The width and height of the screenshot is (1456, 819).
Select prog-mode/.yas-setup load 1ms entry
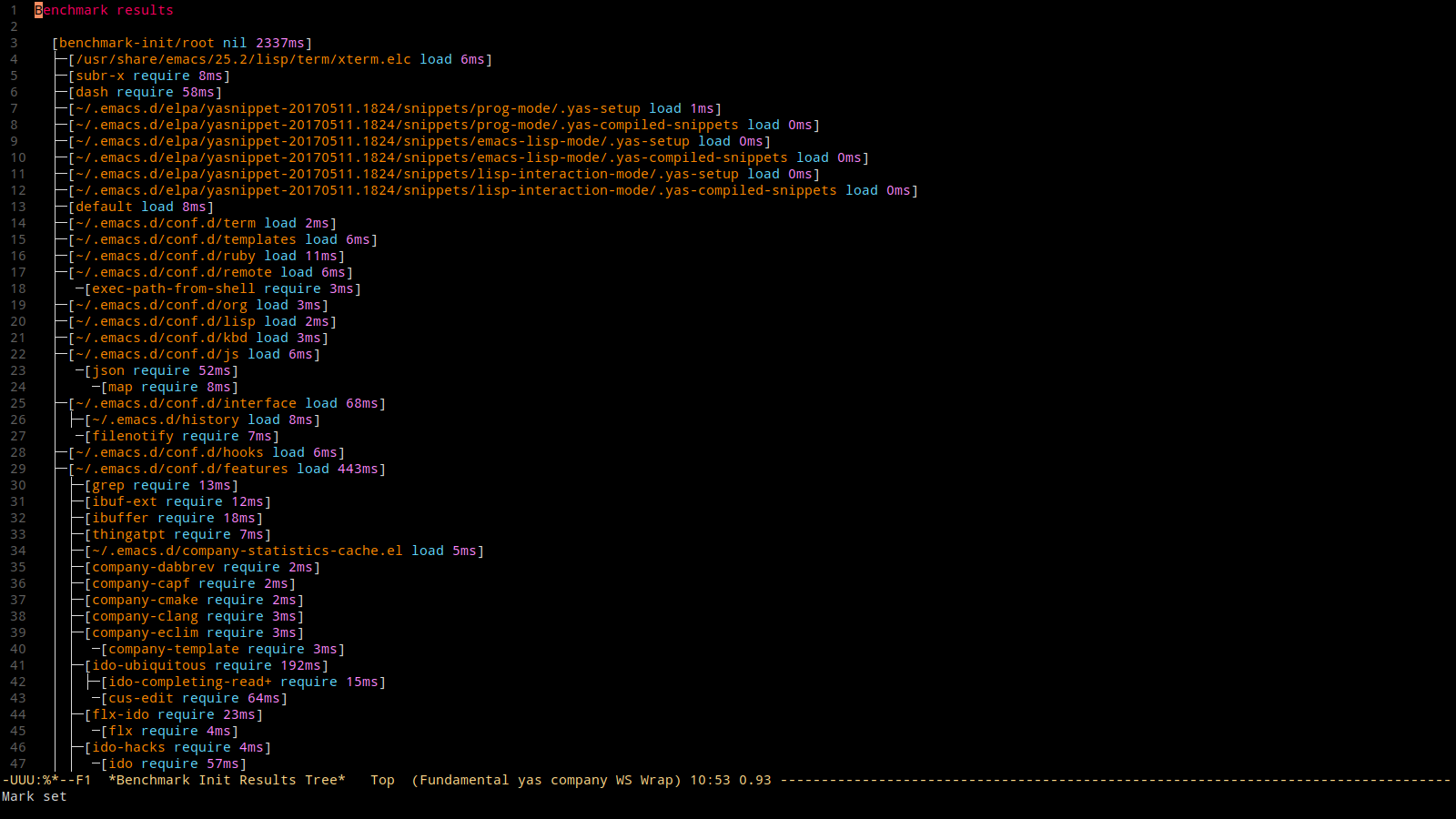[x=395, y=108]
